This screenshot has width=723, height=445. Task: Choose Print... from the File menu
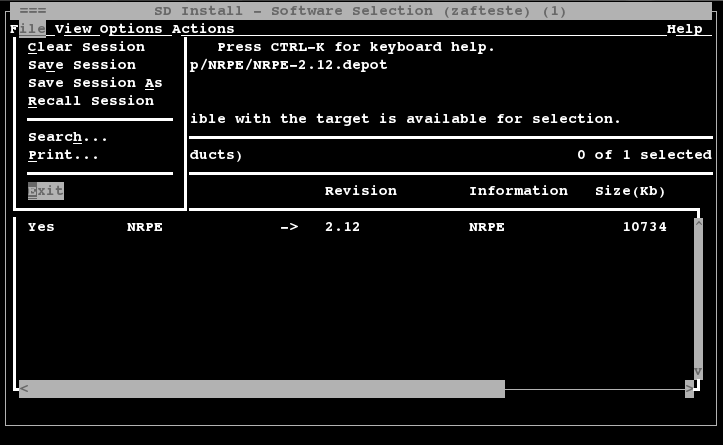(64, 155)
